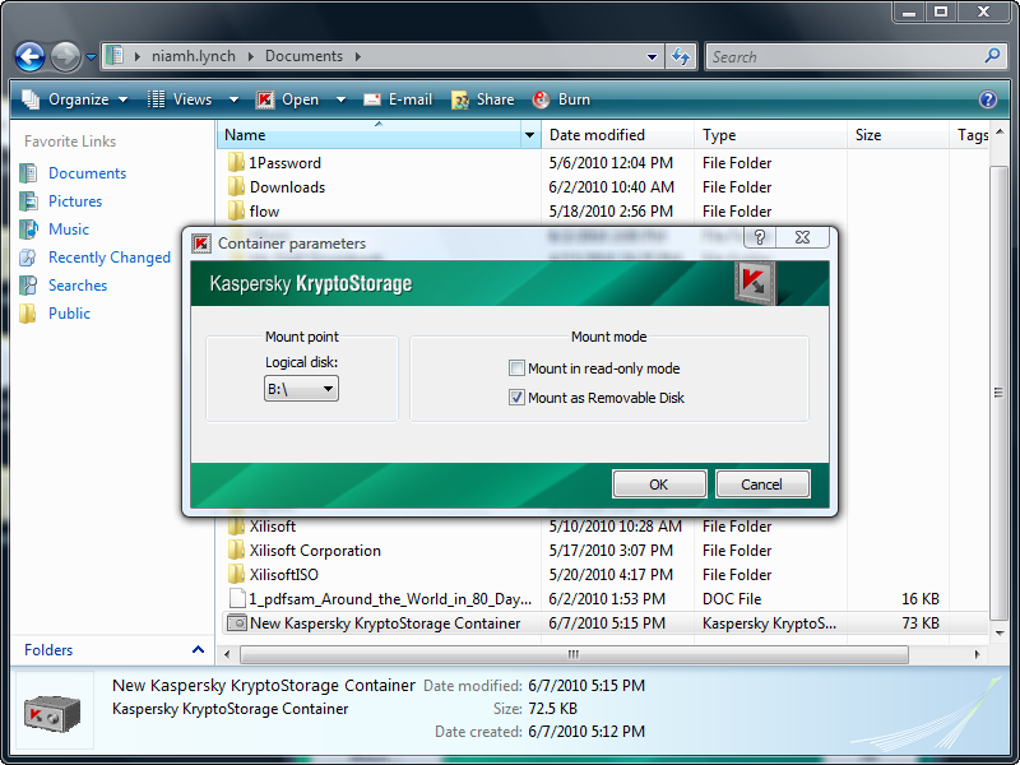Click the Date modified value in details pane

[x=587, y=686]
